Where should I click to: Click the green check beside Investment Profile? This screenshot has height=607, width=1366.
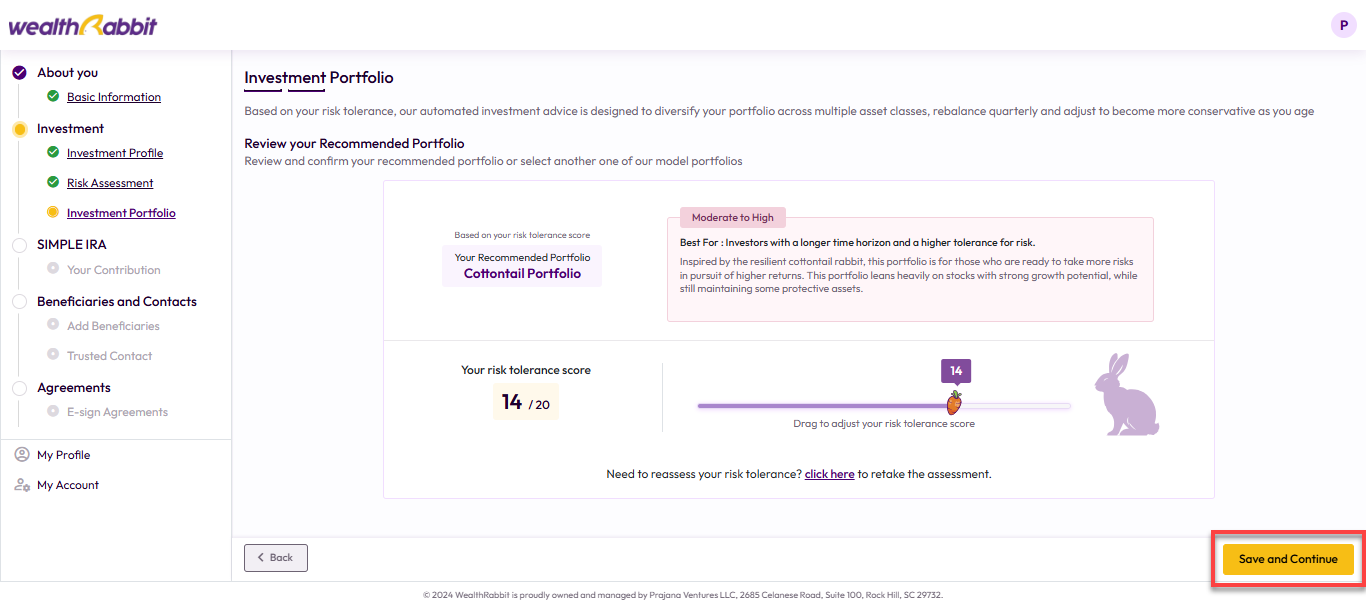coord(53,152)
